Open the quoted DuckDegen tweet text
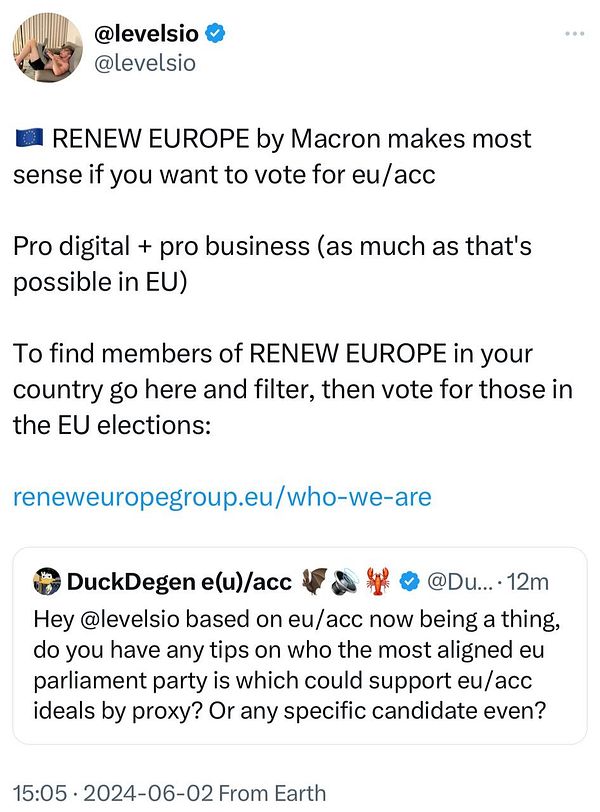Image resolution: width=600 pixels, height=812 pixels. point(297,665)
